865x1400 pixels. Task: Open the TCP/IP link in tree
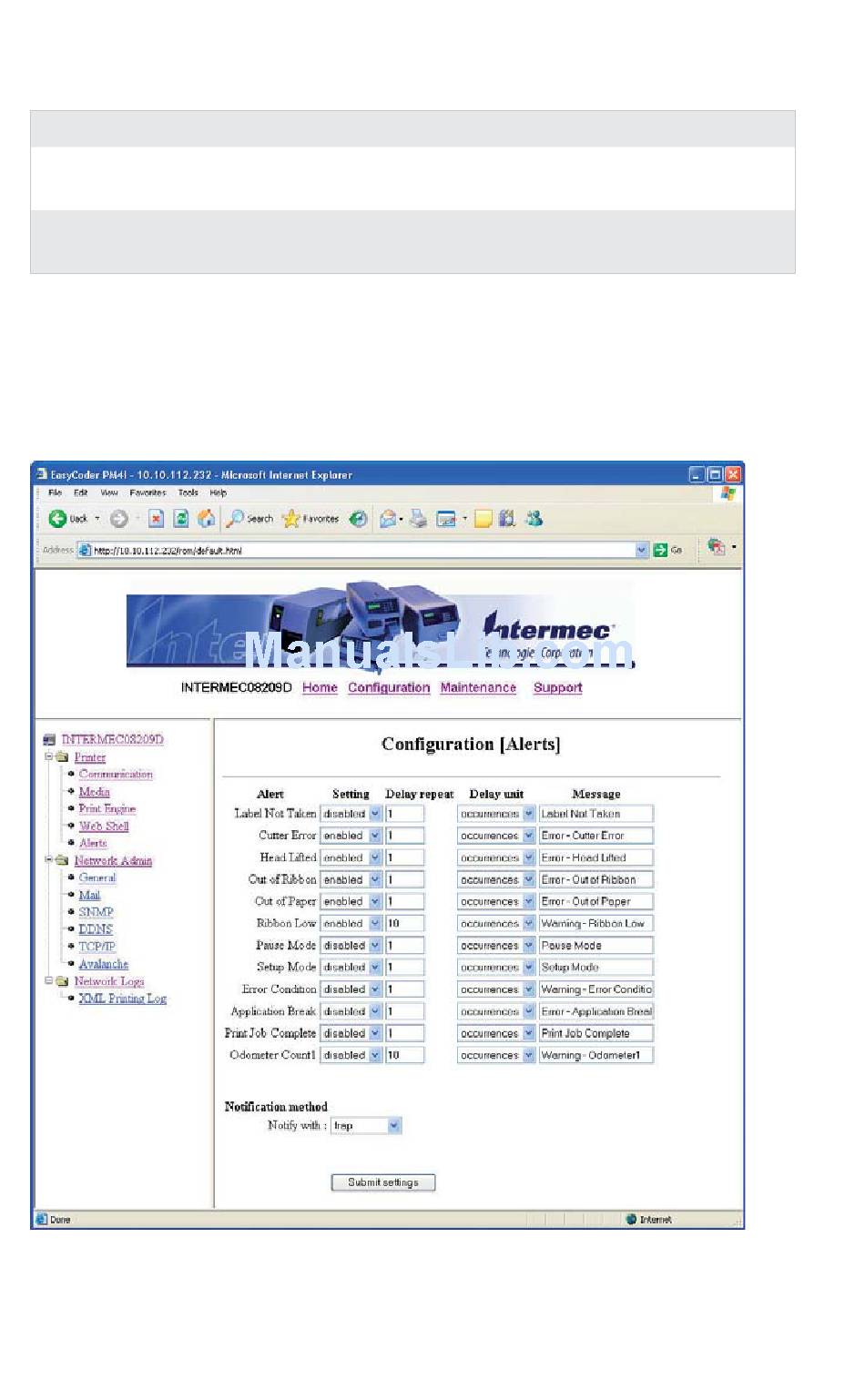click(97, 947)
